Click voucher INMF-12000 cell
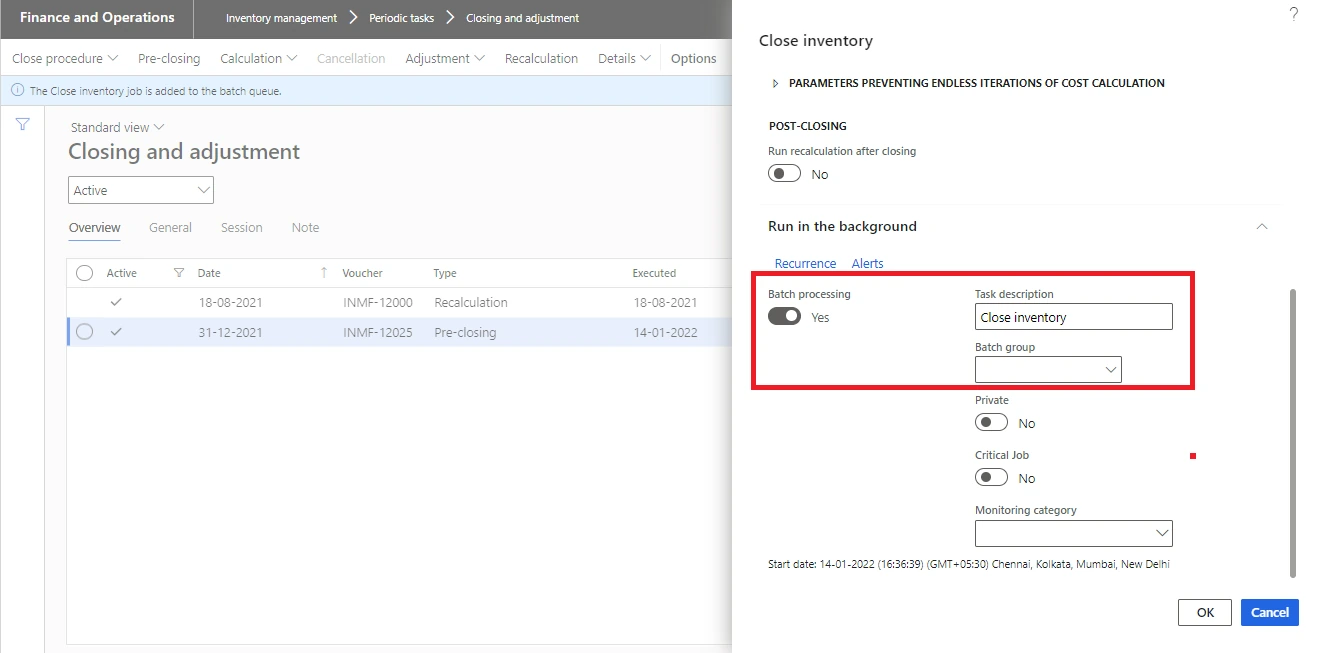This screenshot has height=653, width=1317. point(377,302)
